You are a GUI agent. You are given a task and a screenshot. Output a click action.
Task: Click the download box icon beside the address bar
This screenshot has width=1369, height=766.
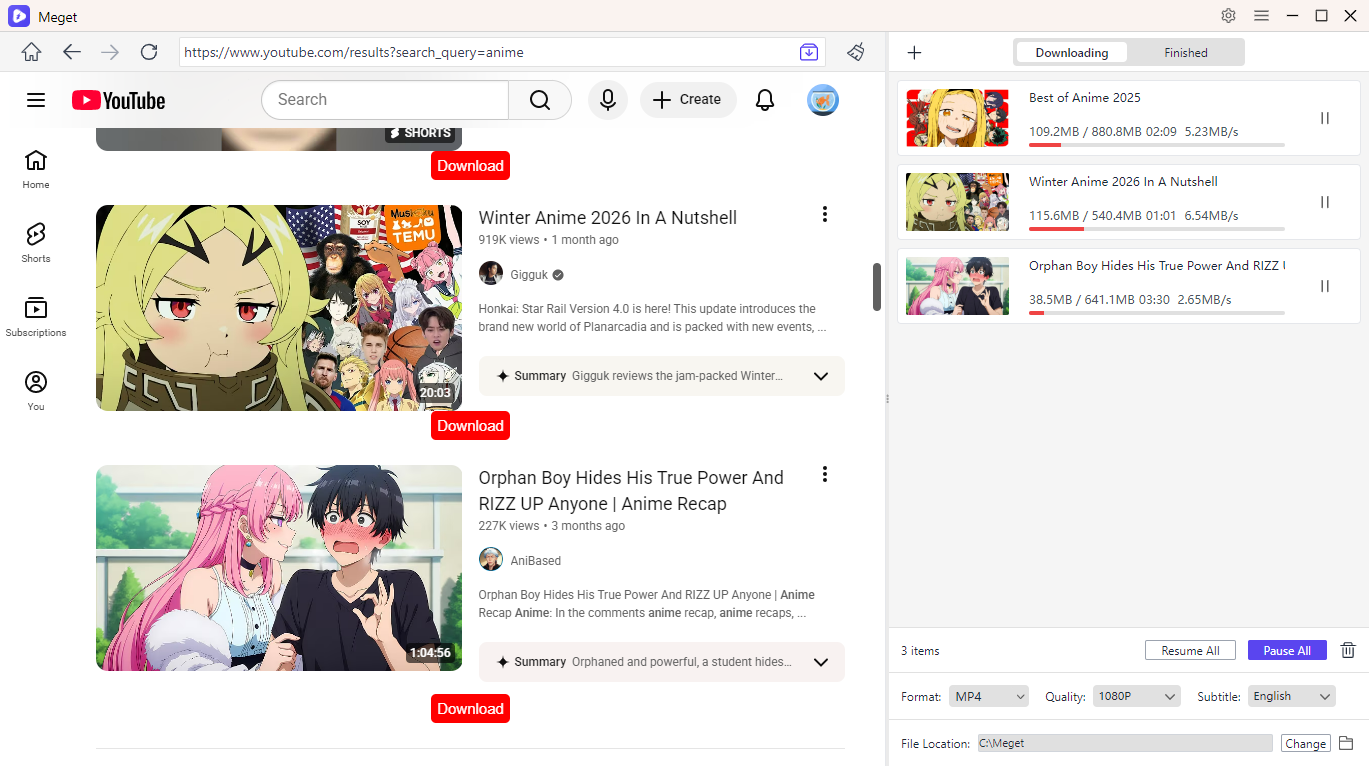click(x=808, y=52)
